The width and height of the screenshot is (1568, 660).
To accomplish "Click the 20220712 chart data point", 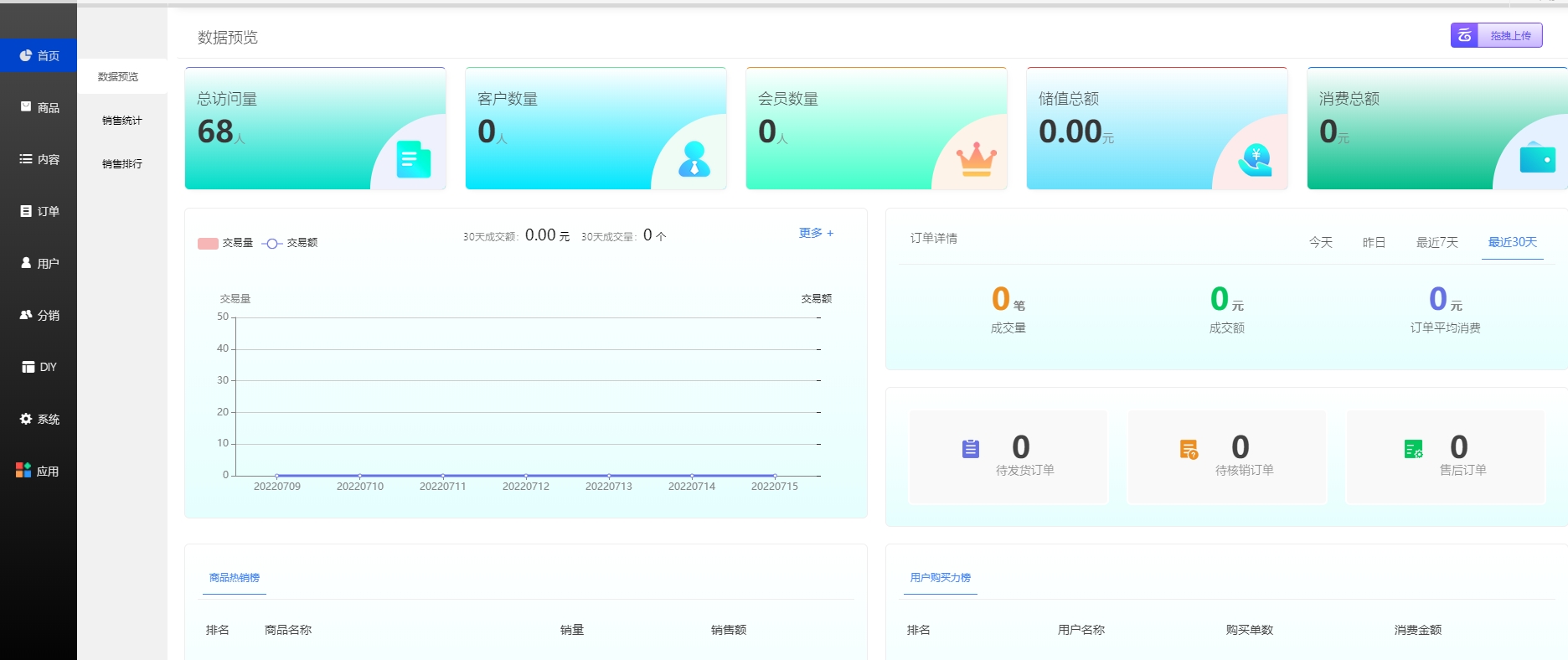I will pos(526,476).
